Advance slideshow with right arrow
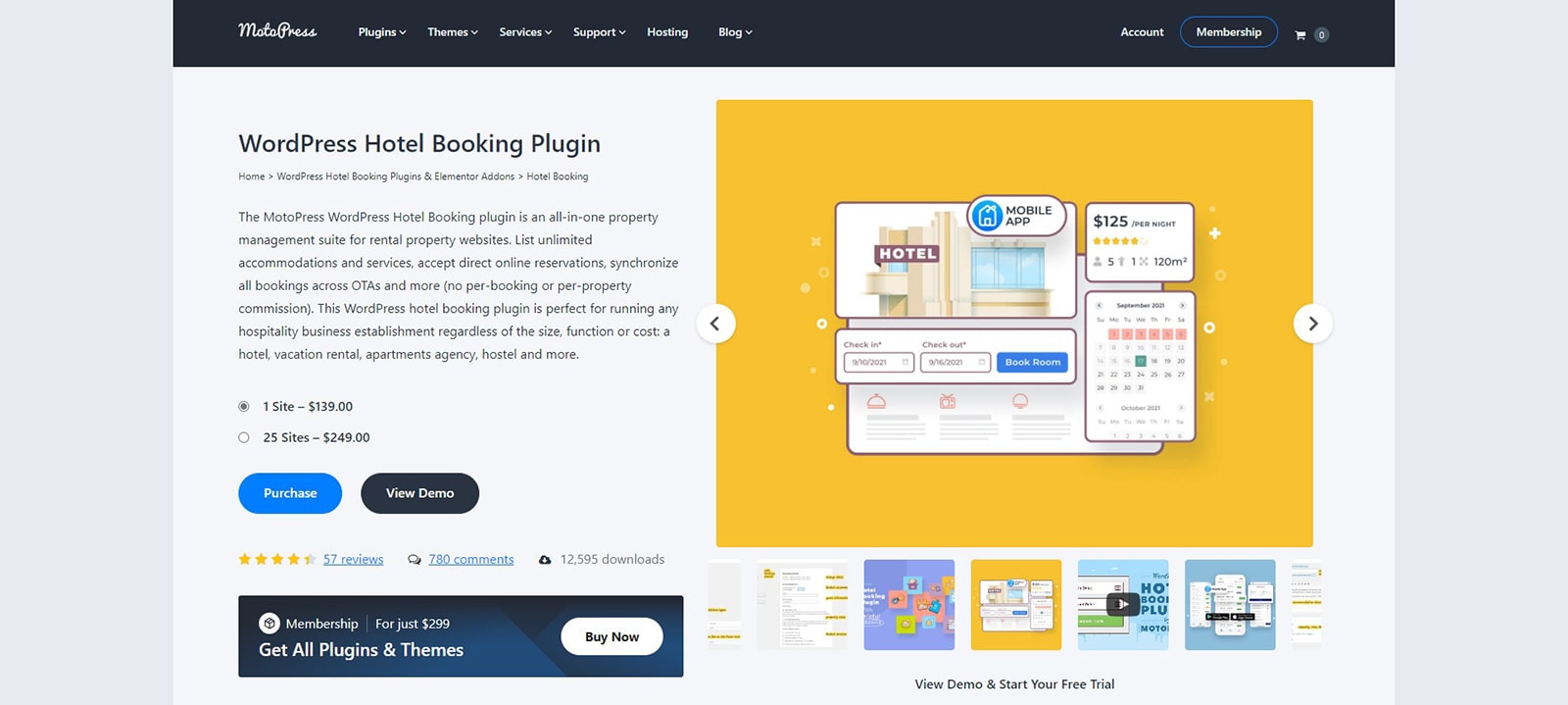Viewport: 1568px width, 705px height. pos(1313,324)
